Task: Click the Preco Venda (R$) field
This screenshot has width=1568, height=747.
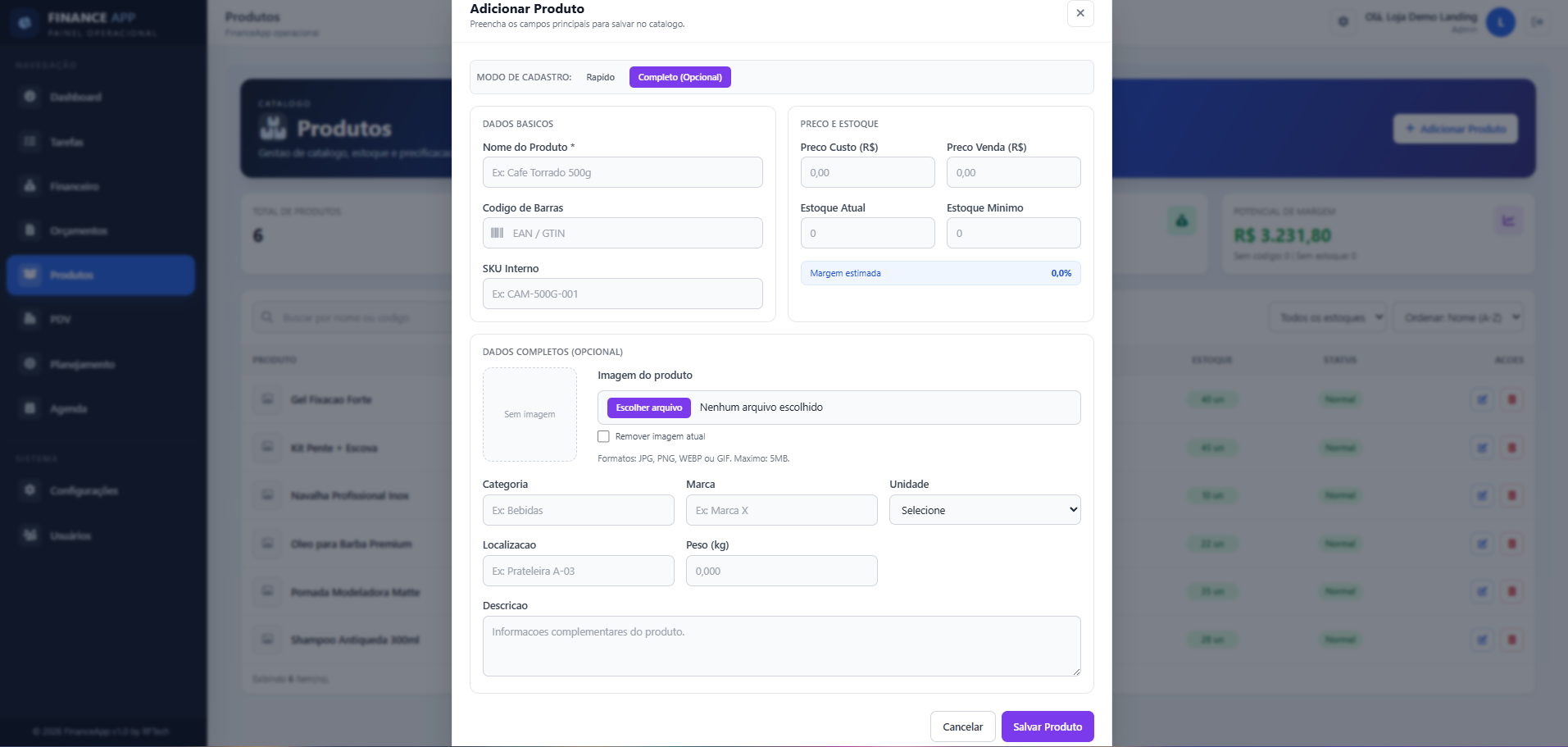Action: (1013, 172)
